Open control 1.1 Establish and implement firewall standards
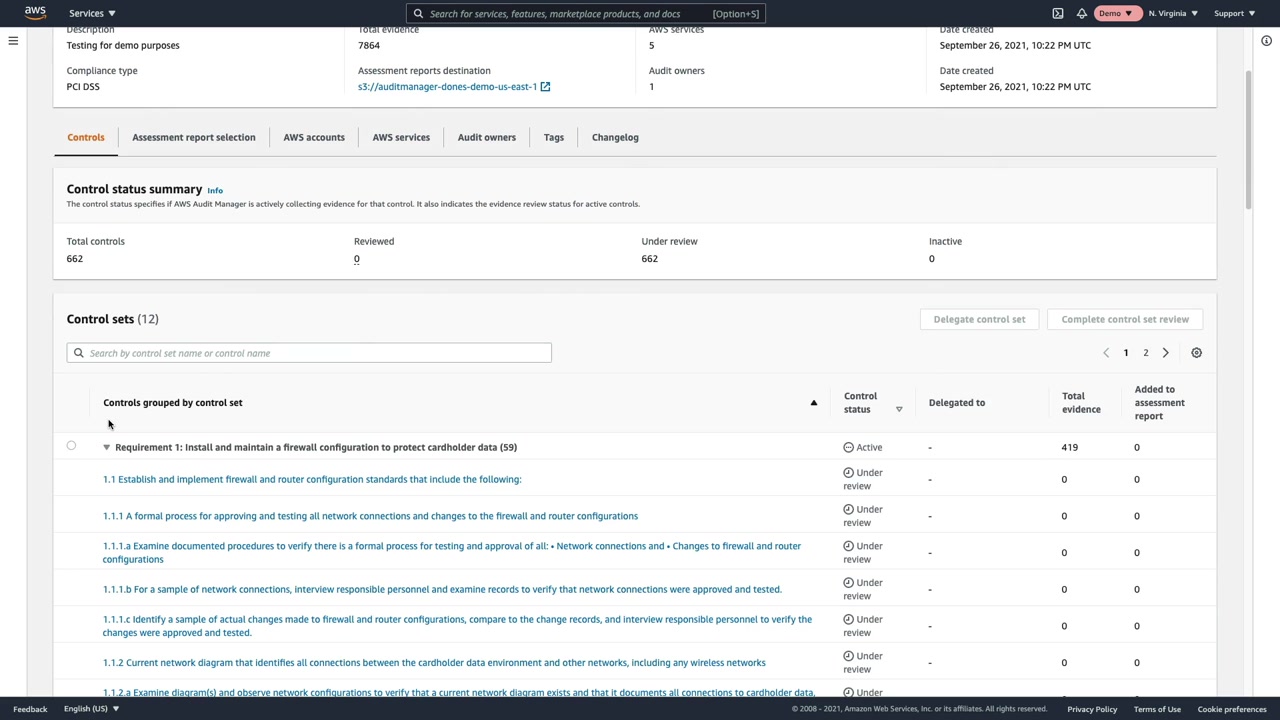 (312, 479)
